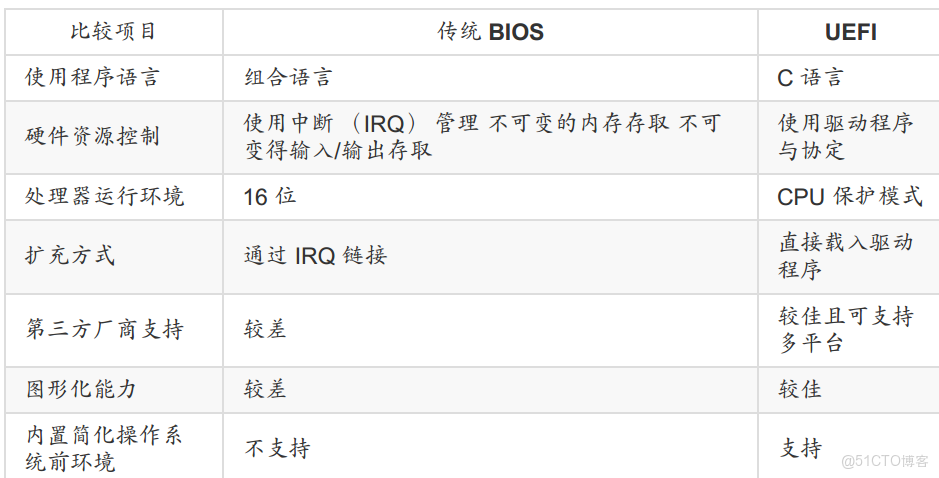Screen dimensions: 939x478
Task: Select the 通过 IRQ 链接 cell
Action: point(315,255)
